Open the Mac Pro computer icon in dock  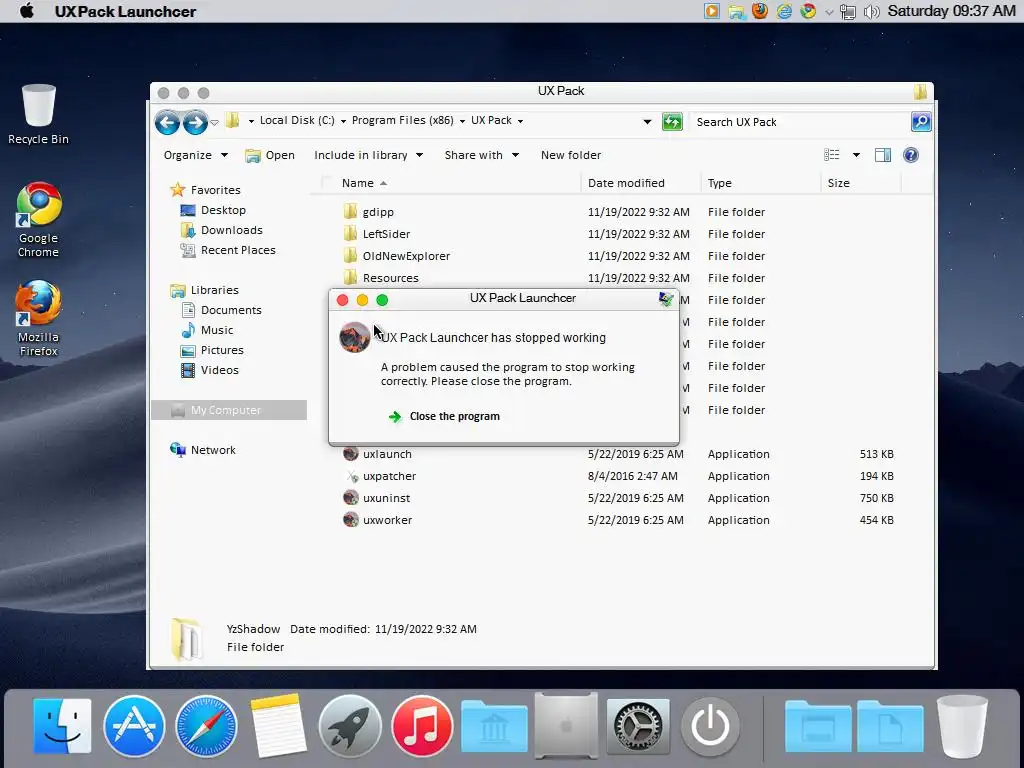(566, 726)
